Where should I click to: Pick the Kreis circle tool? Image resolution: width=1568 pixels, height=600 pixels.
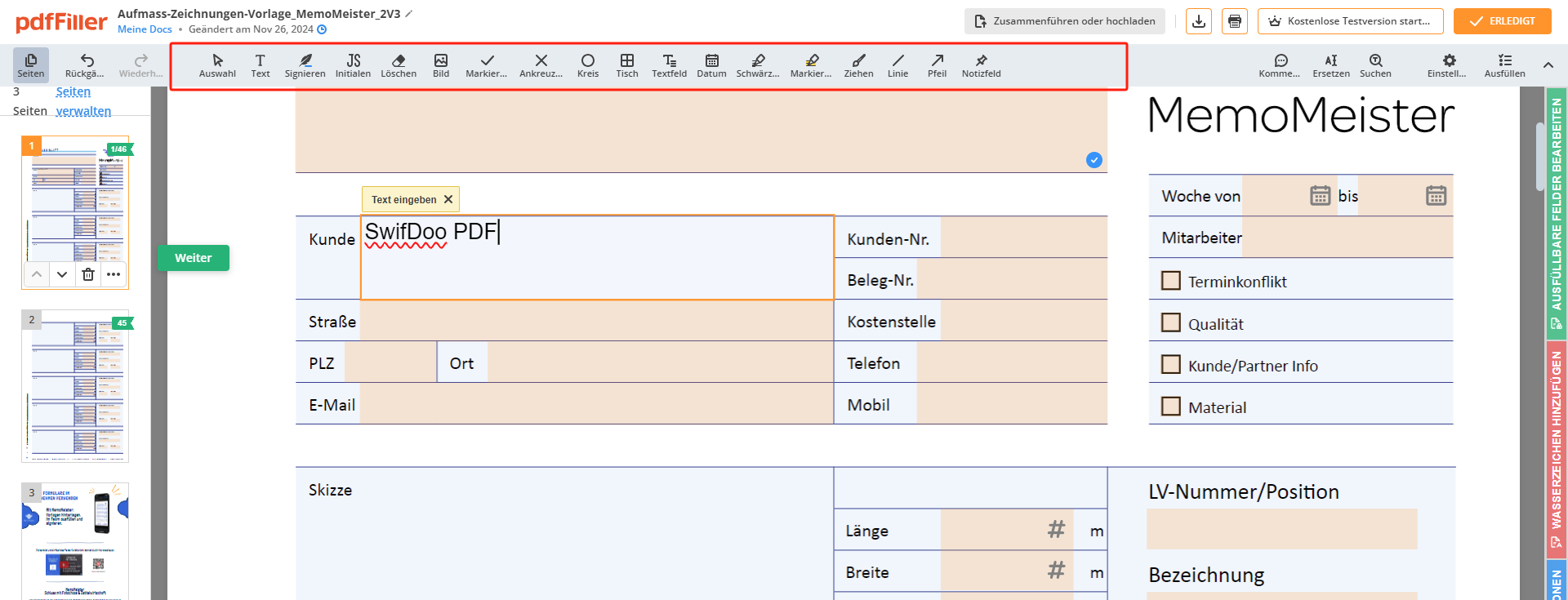[587, 65]
